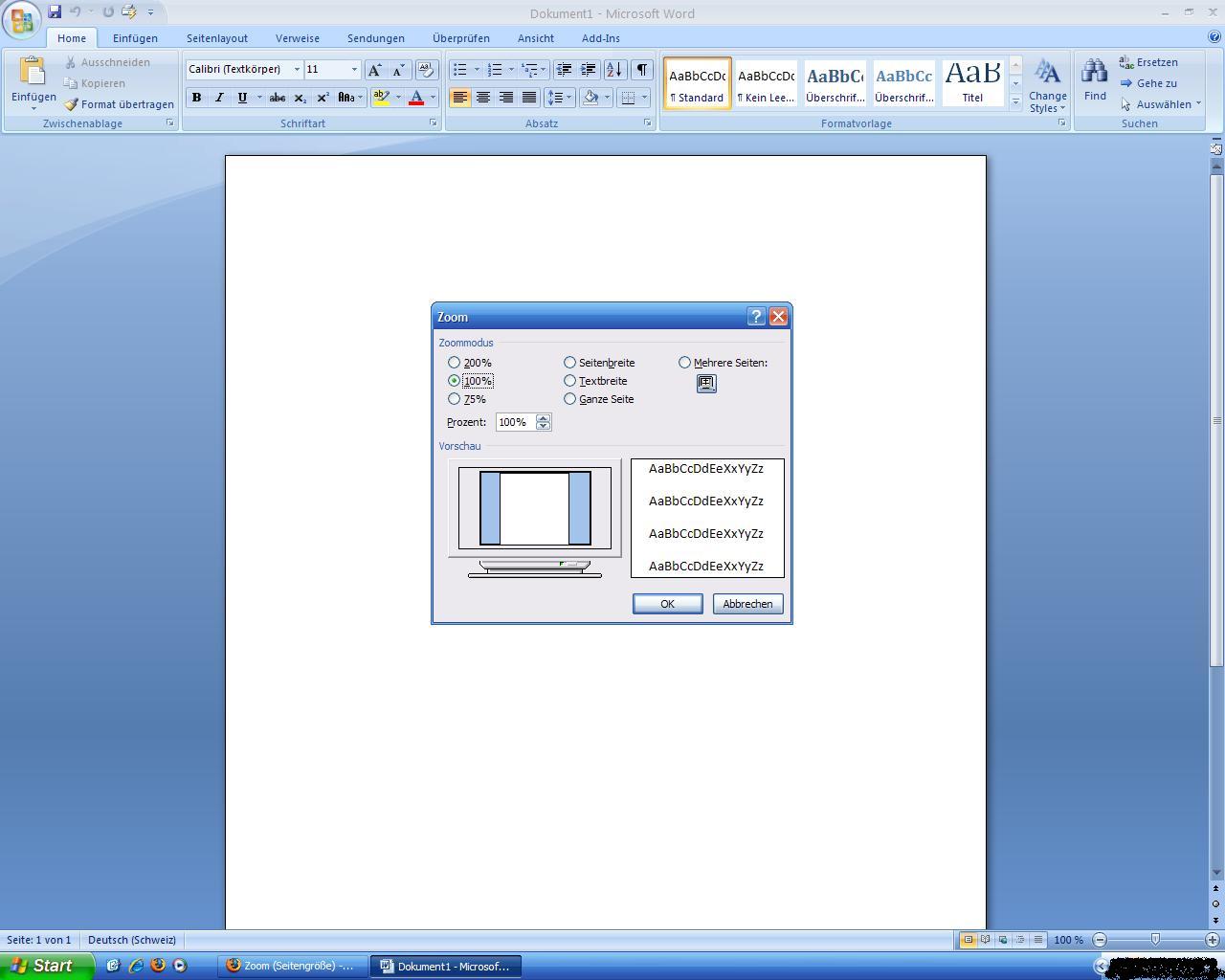Click Gehe zu button
Image resolution: width=1225 pixels, height=980 pixels.
coord(1148,83)
